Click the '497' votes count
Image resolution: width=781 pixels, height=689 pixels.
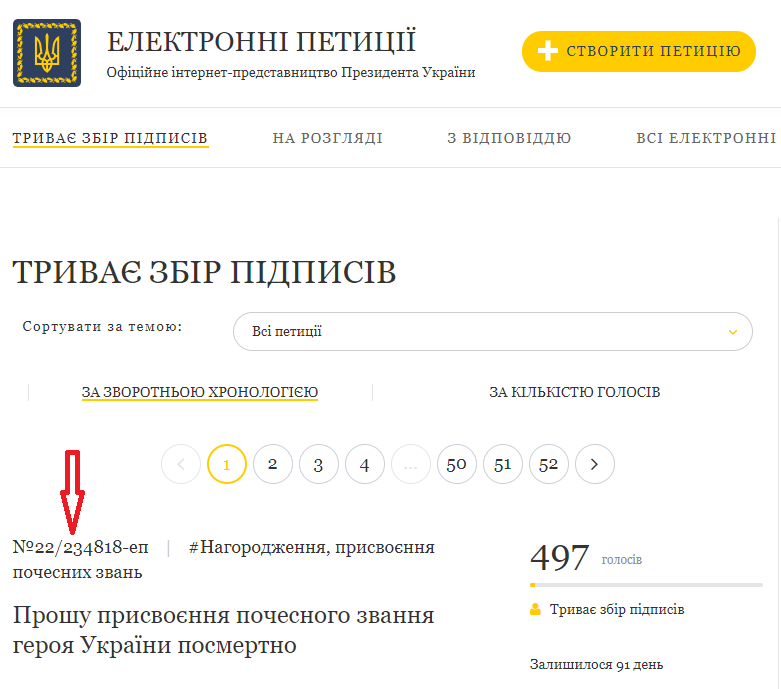coord(559,557)
